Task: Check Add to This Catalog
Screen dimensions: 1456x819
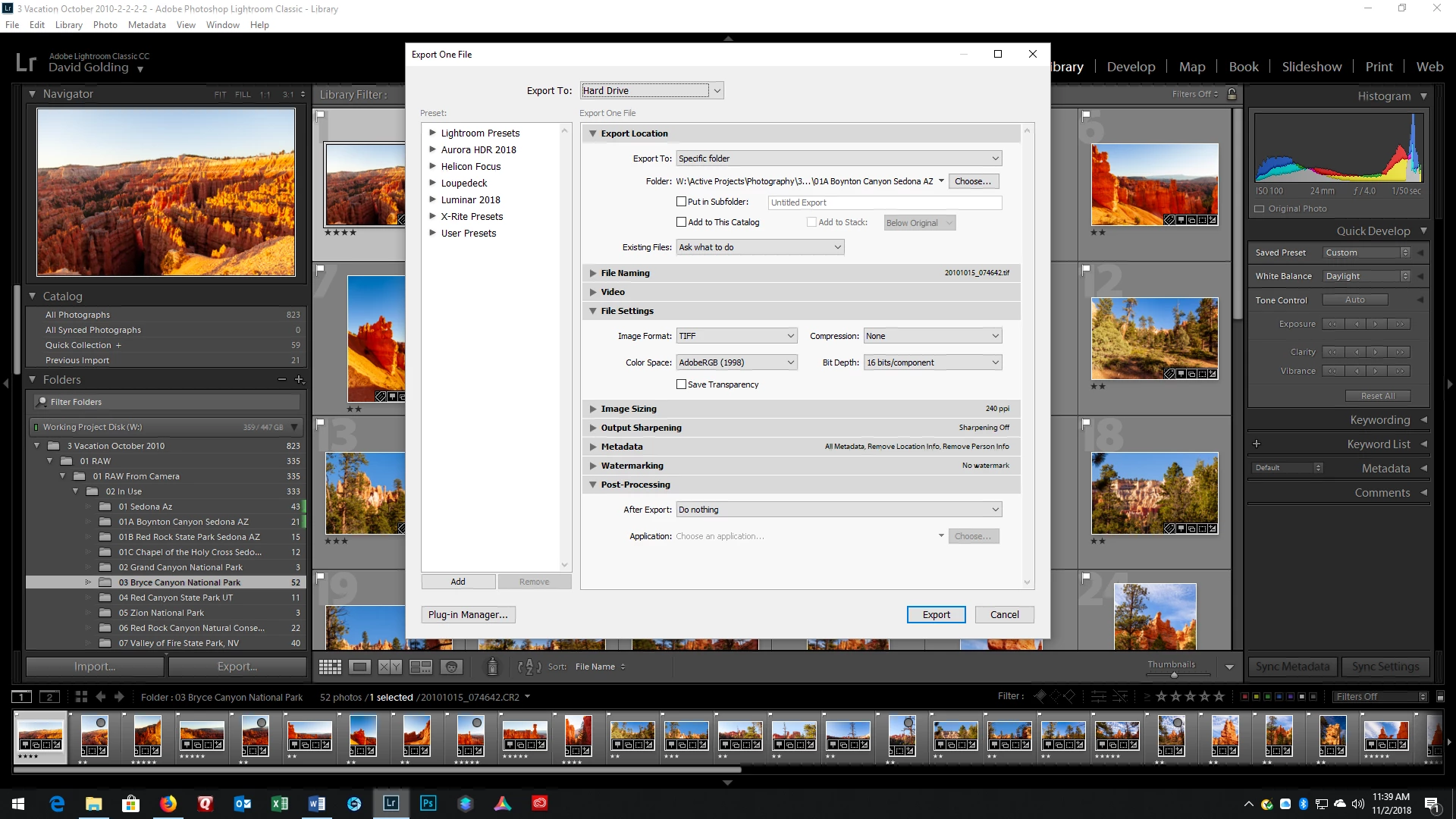Action: 681,222
